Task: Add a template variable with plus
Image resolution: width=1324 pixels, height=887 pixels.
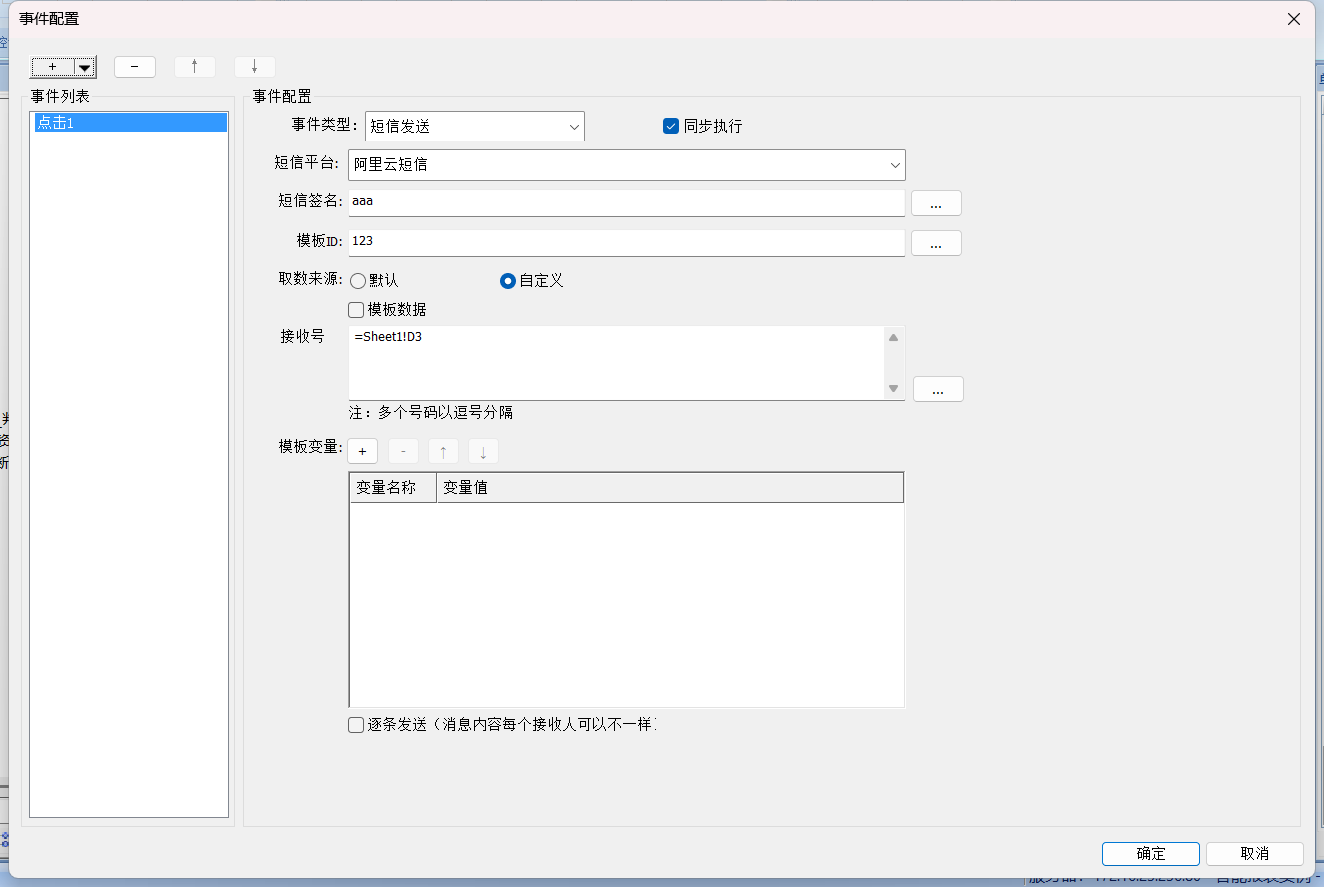Action: (363, 452)
